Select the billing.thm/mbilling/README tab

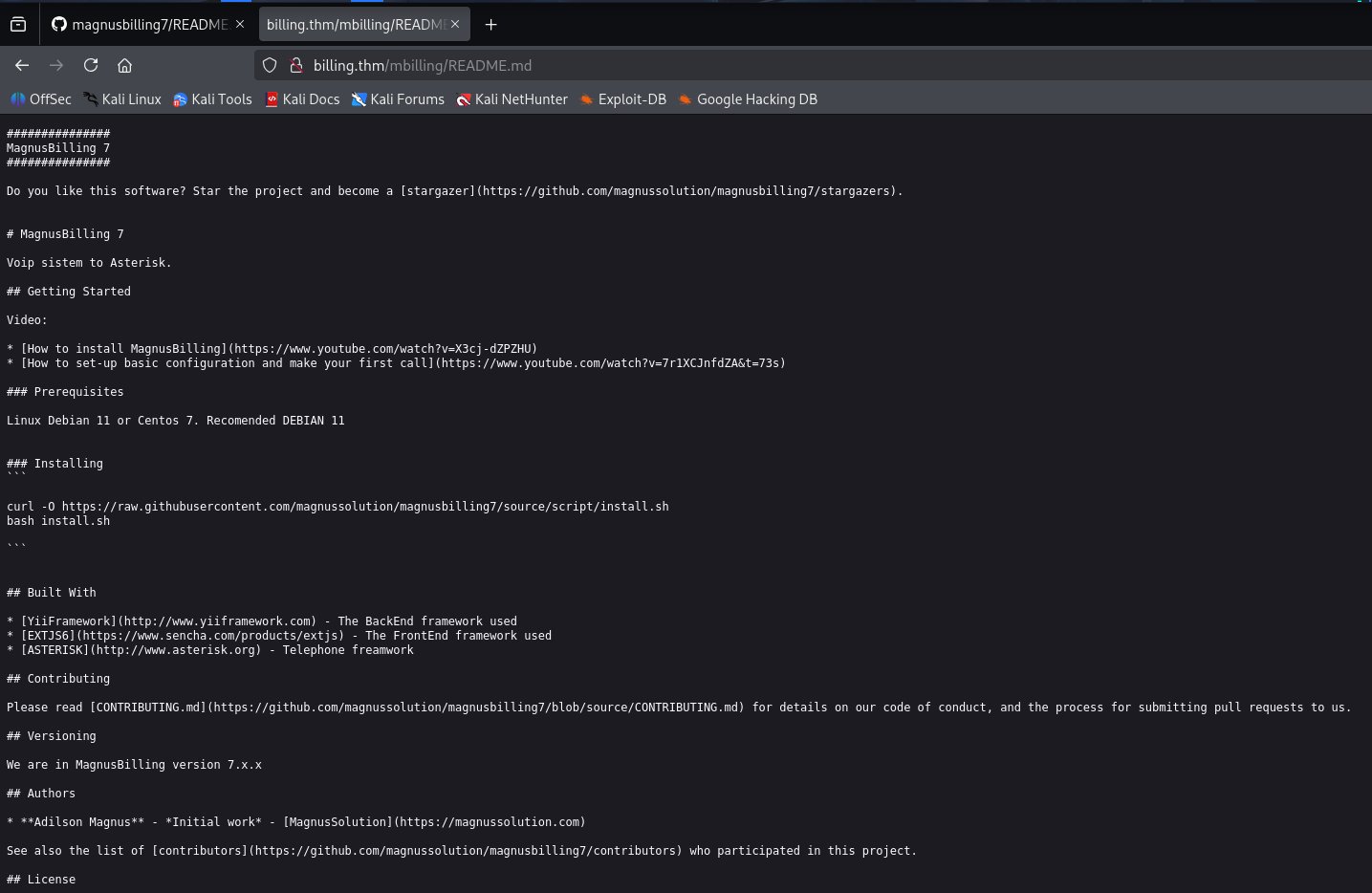[354, 24]
